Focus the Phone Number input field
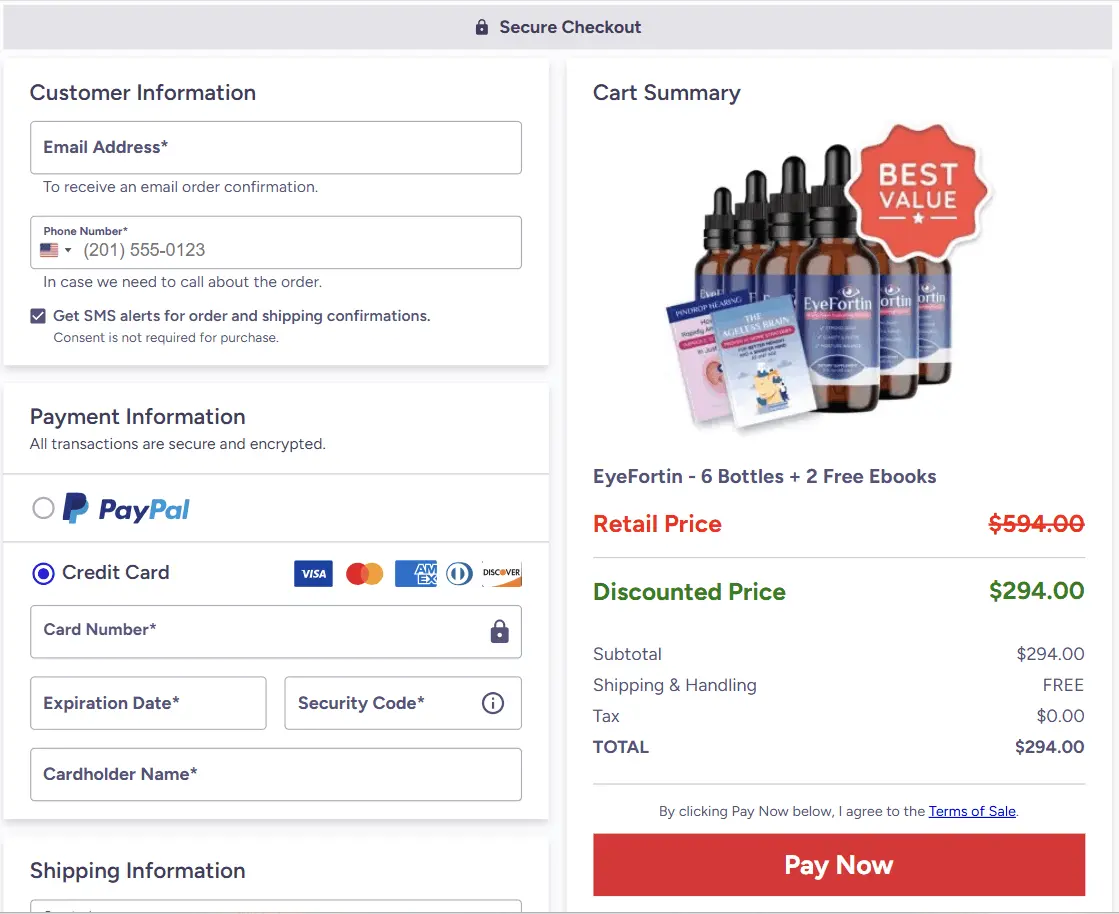 click(x=290, y=250)
